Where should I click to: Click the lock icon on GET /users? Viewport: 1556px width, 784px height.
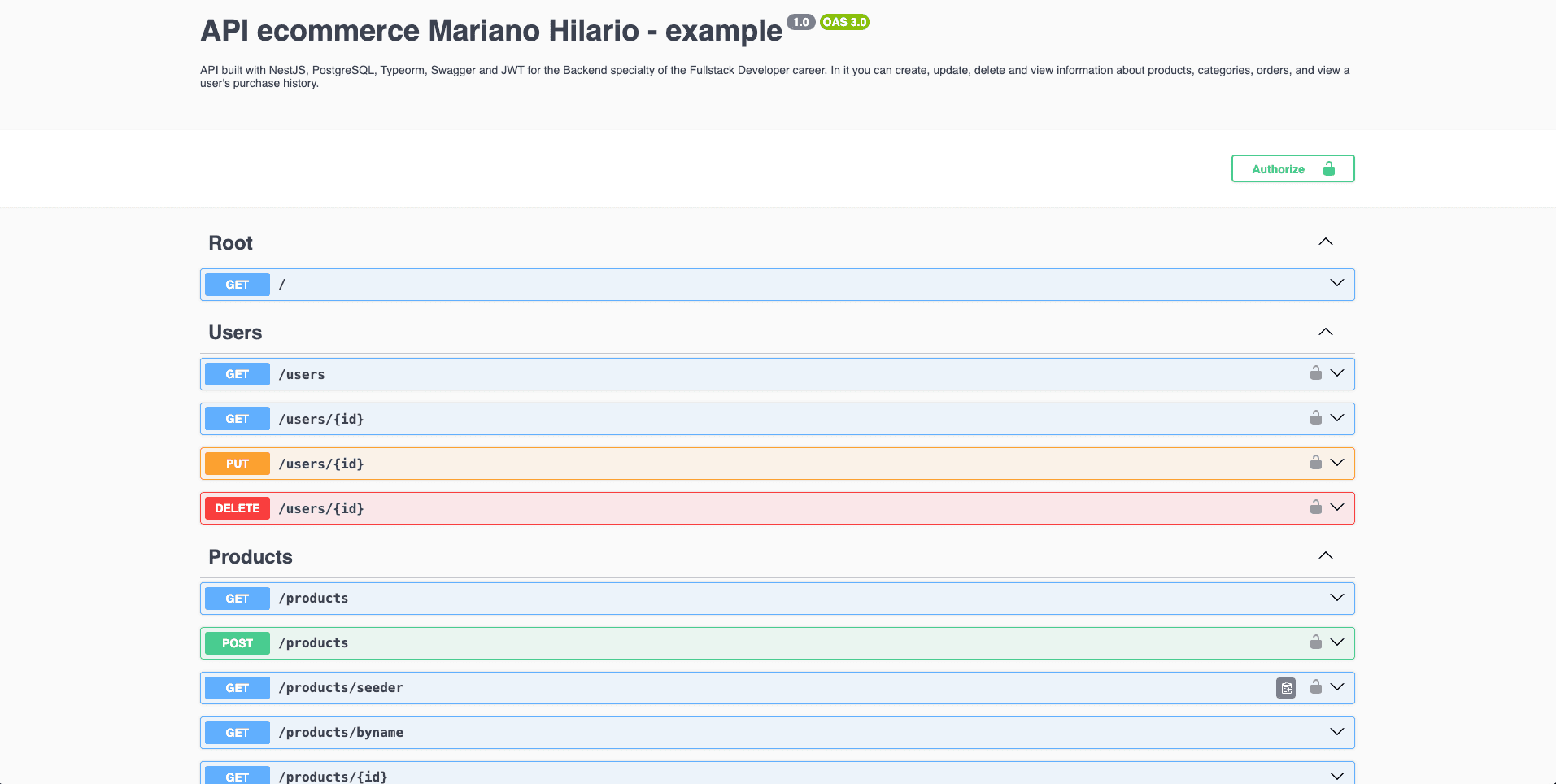1315,373
